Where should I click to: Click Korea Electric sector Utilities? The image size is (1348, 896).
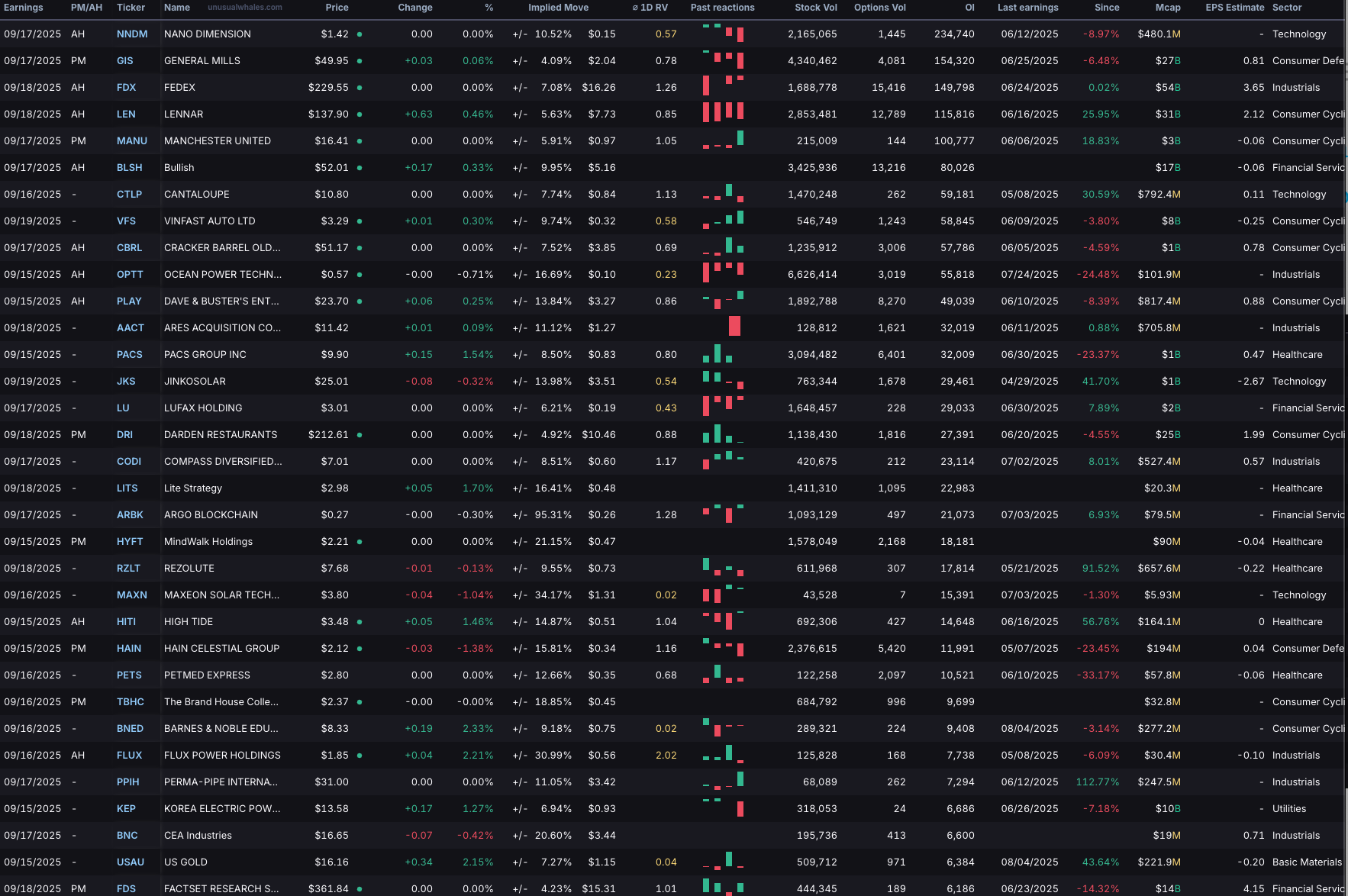pos(1289,809)
